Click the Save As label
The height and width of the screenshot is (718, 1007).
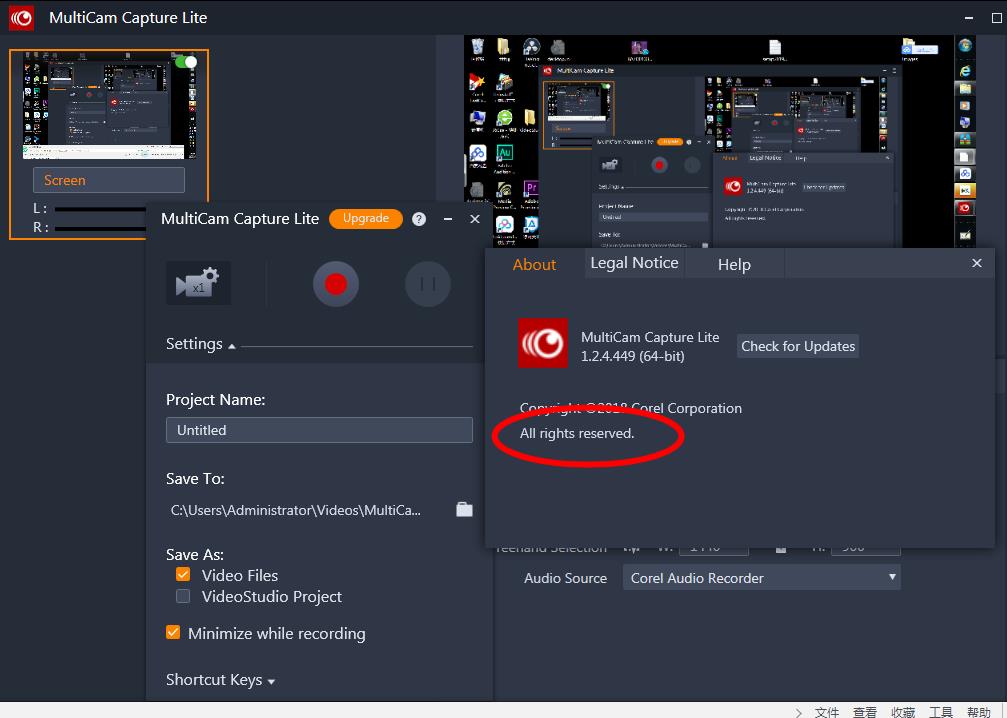pyautogui.click(x=195, y=555)
